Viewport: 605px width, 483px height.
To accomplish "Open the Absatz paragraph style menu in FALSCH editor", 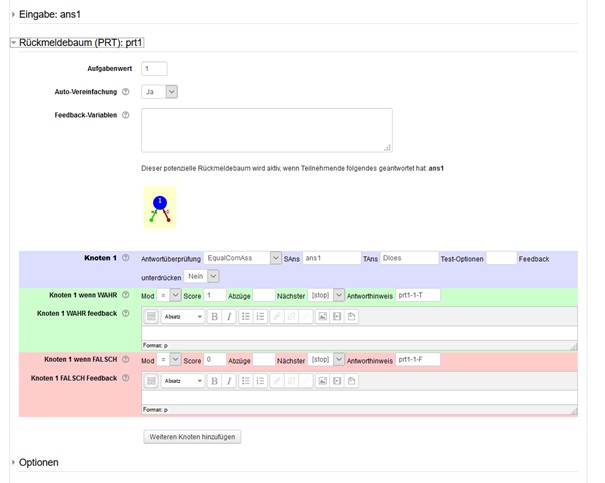I will coord(182,380).
